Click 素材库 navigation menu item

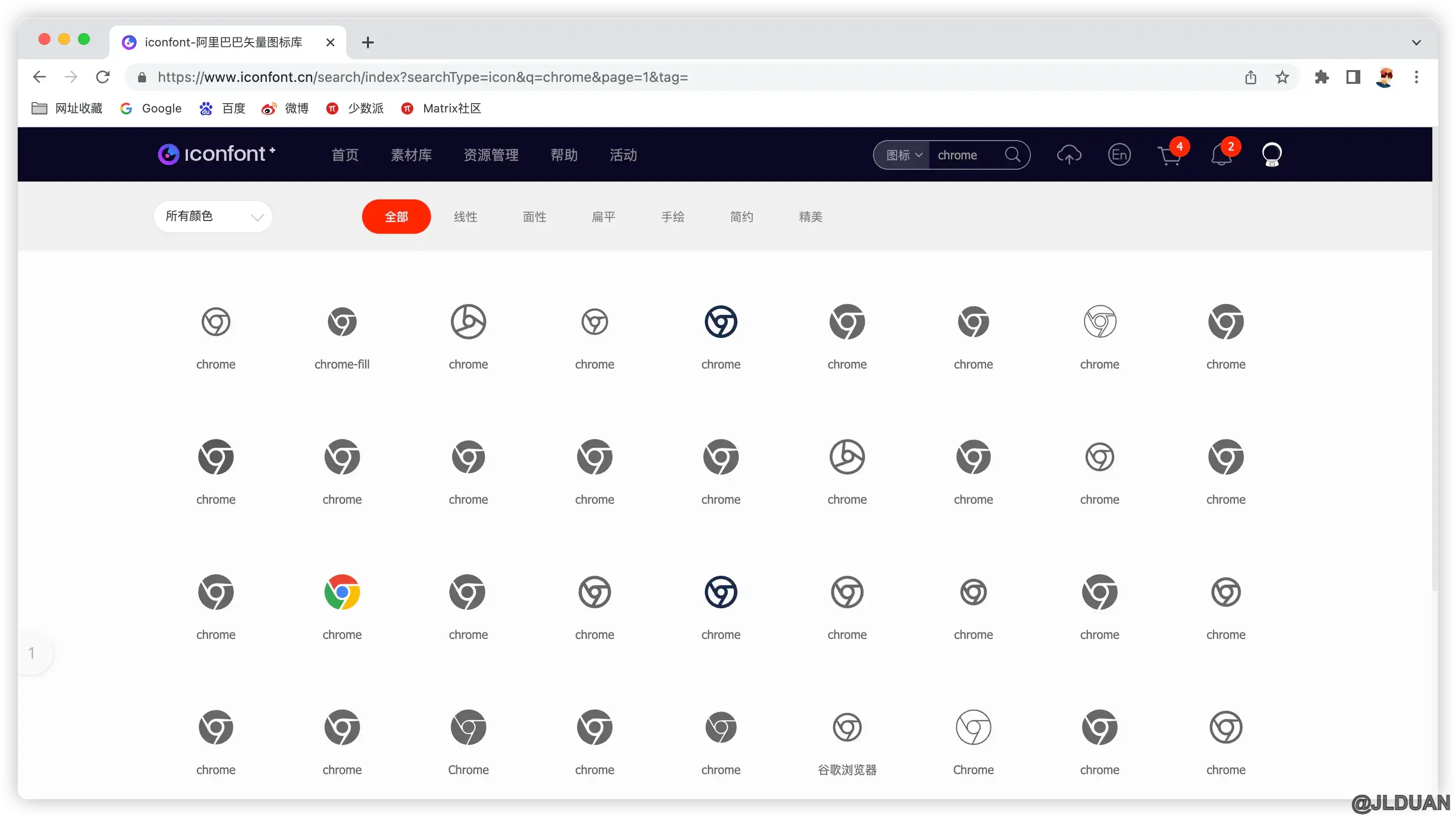410,155
